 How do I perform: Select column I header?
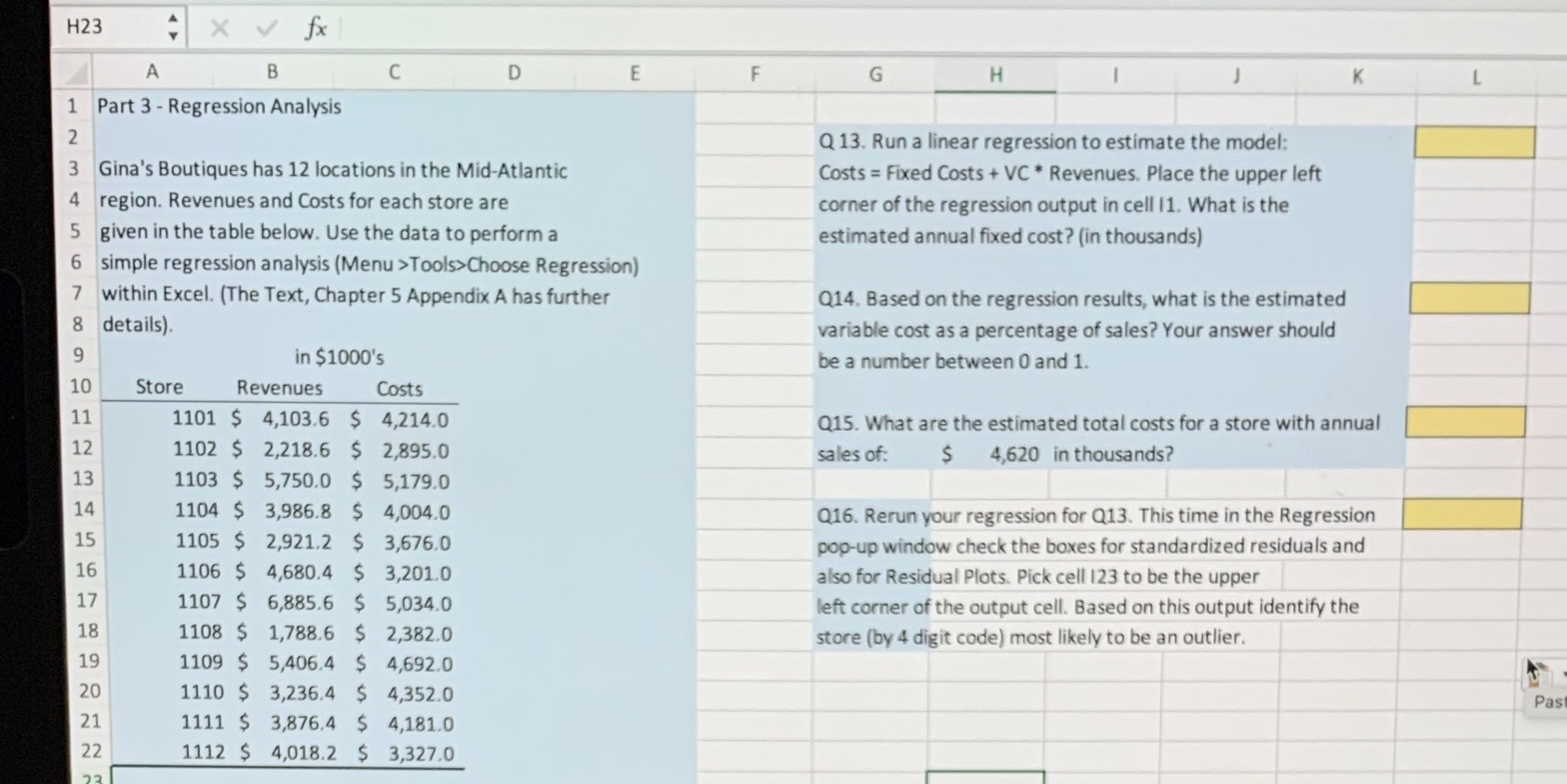1115,75
